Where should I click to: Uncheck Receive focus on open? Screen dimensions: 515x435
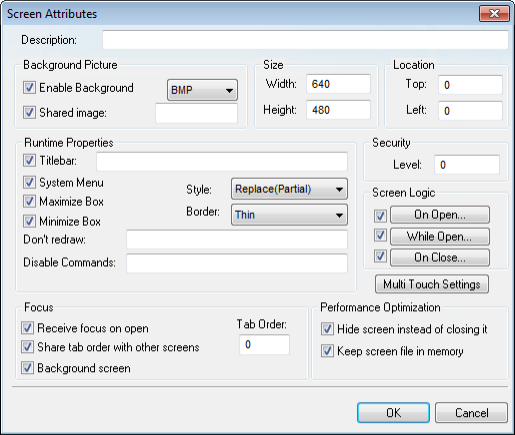(27, 328)
